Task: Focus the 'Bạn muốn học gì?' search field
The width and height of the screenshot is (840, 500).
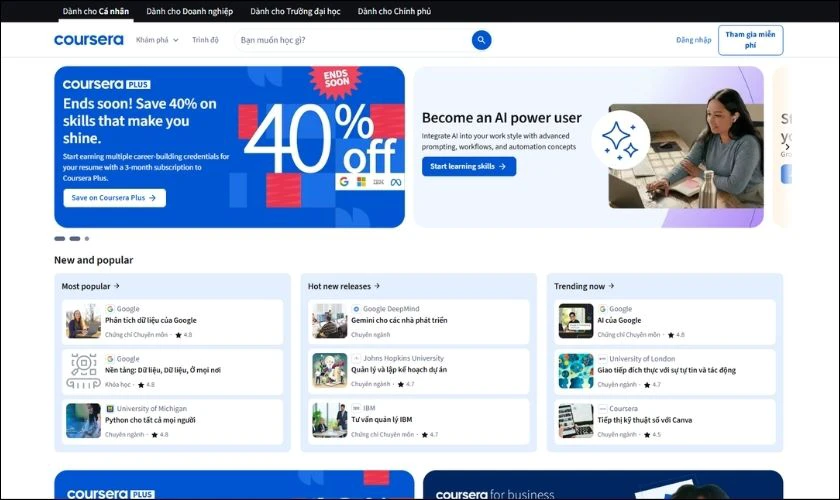Action: (x=354, y=40)
